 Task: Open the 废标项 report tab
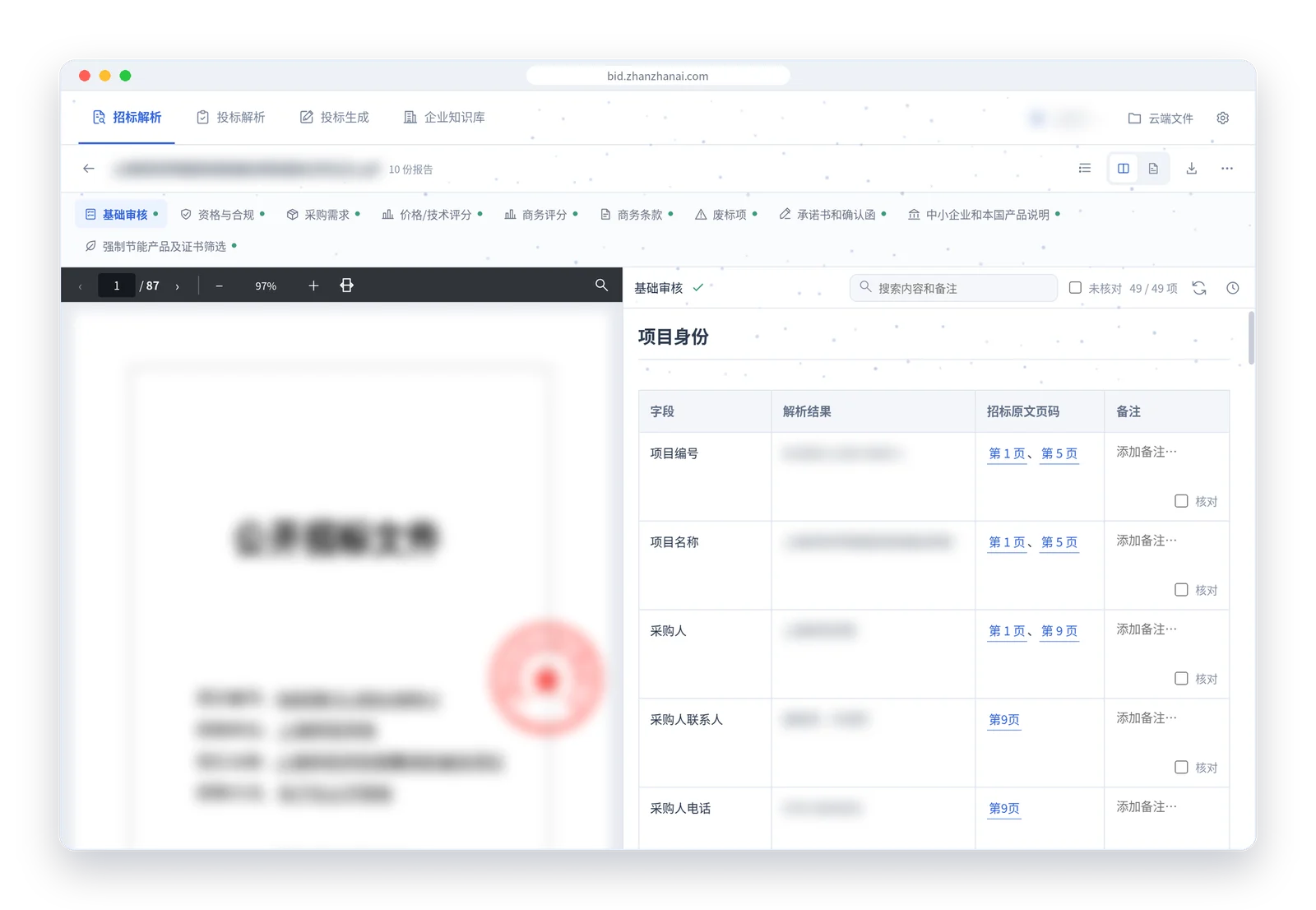coord(726,215)
